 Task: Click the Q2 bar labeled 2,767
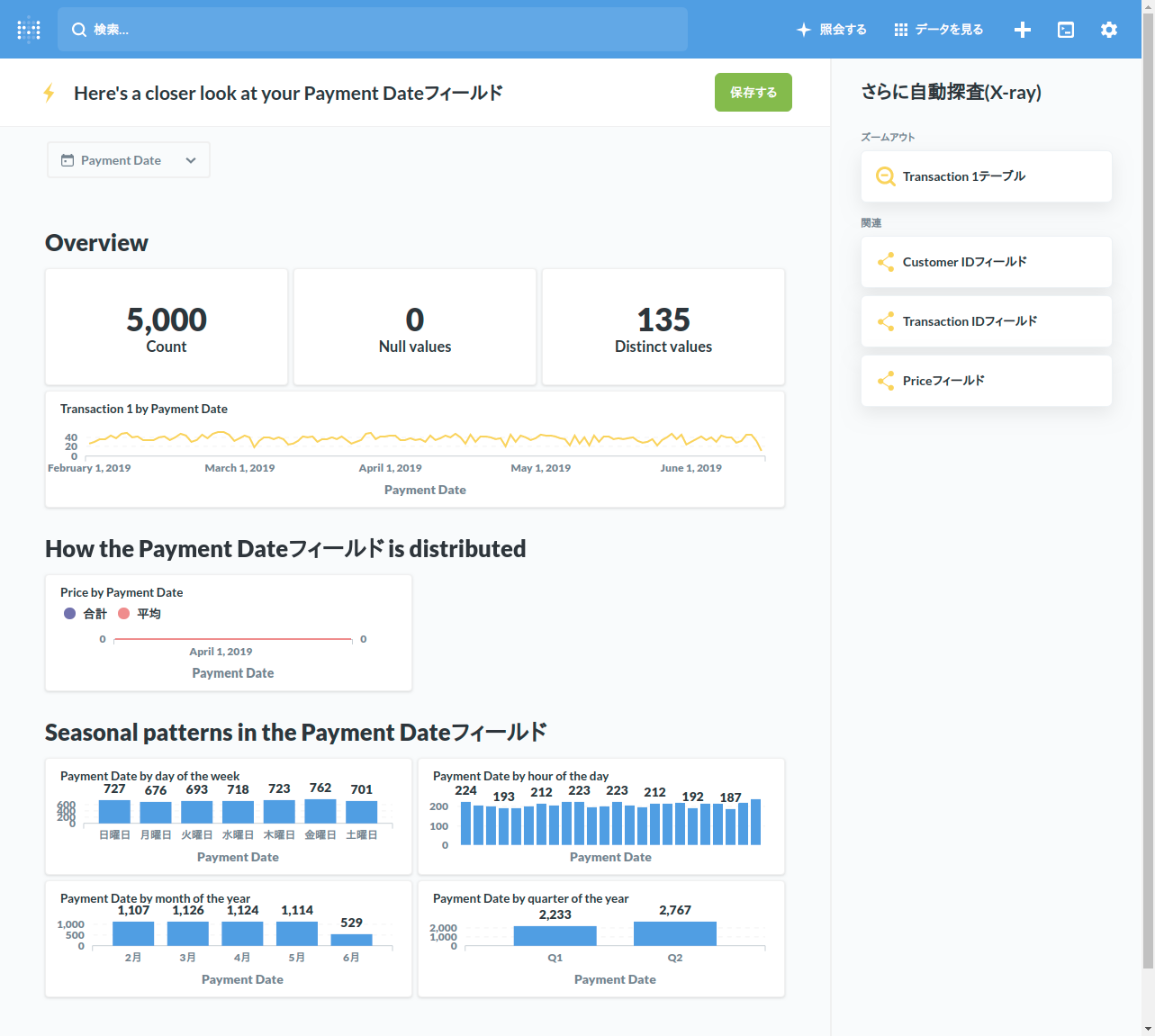click(x=675, y=933)
